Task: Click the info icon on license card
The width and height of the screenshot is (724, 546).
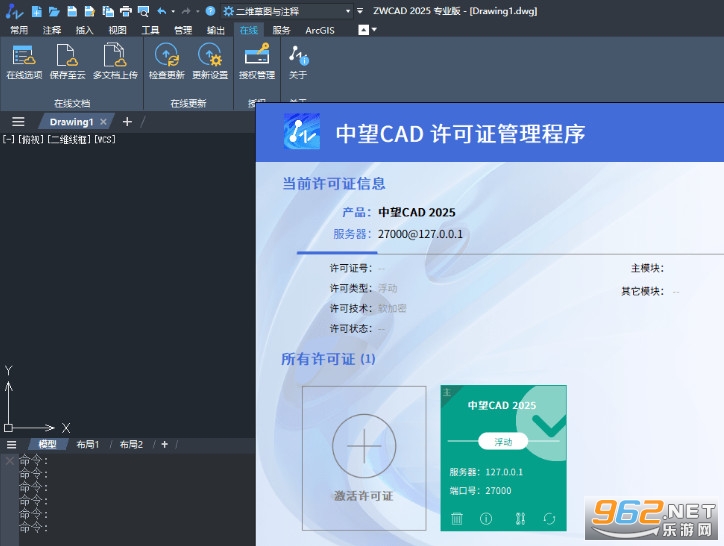Action: point(486,519)
